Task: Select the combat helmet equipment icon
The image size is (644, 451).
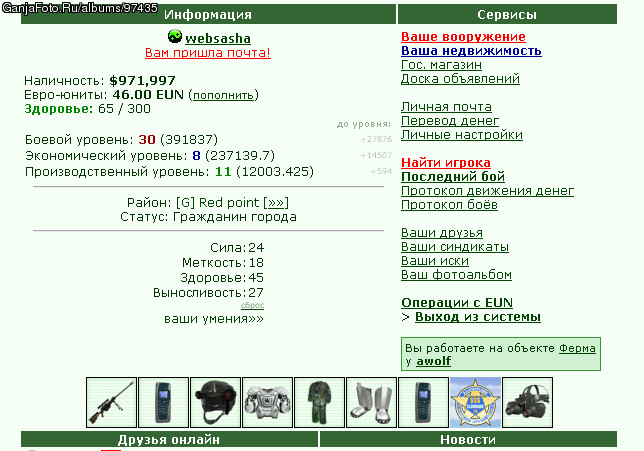Action: pos(216,403)
